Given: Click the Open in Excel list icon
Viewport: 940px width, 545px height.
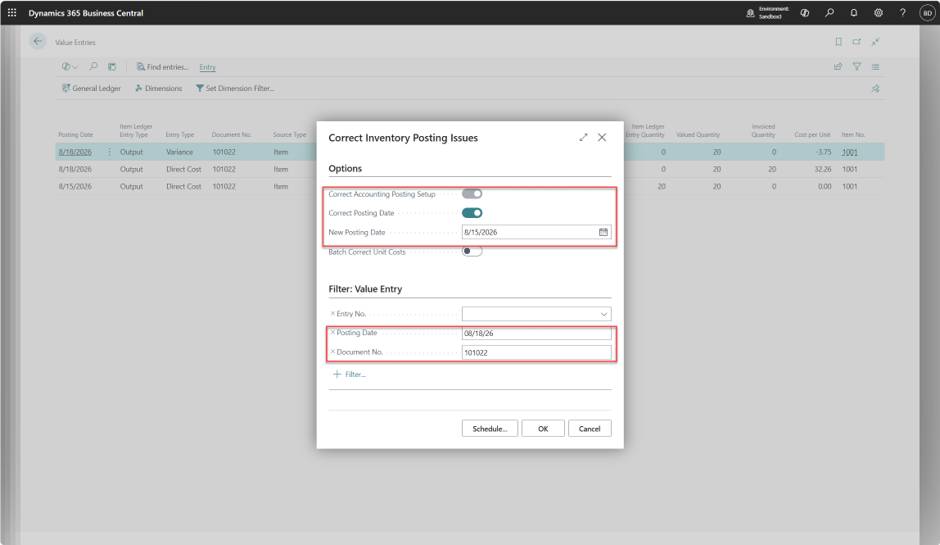Looking at the screenshot, I should pyautogui.click(x=112, y=67).
